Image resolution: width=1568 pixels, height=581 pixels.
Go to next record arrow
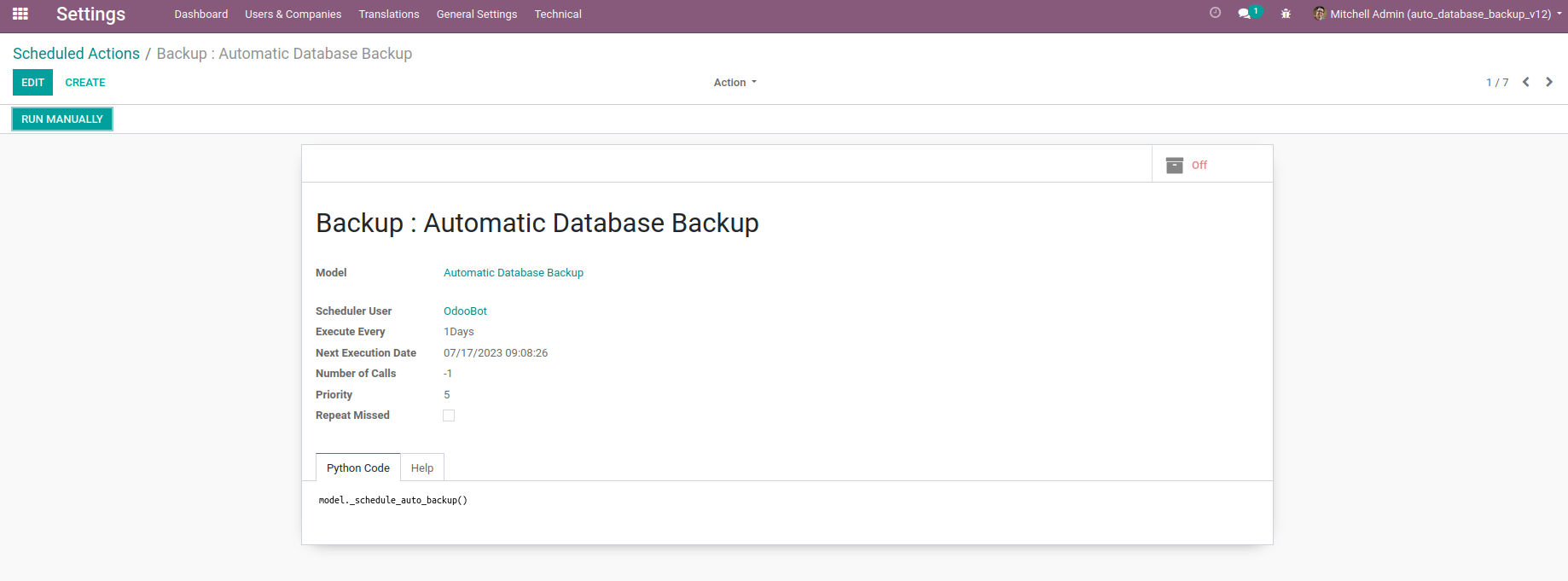click(1549, 82)
